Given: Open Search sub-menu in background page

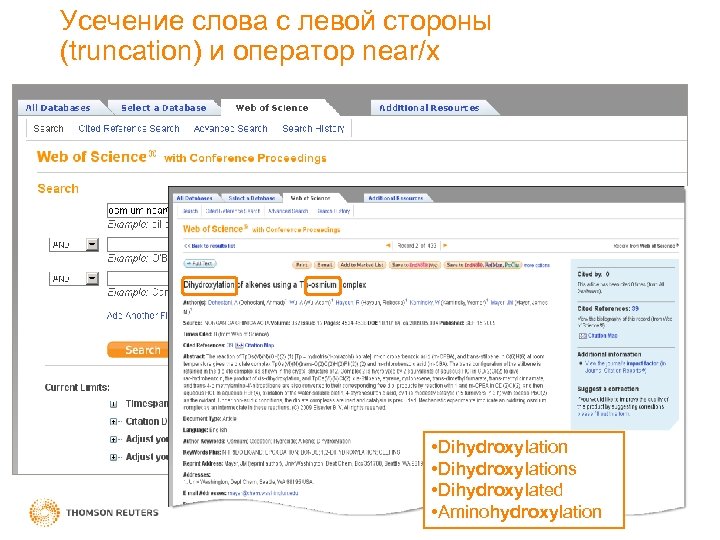Looking at the screenshot, I should point(48,129).
